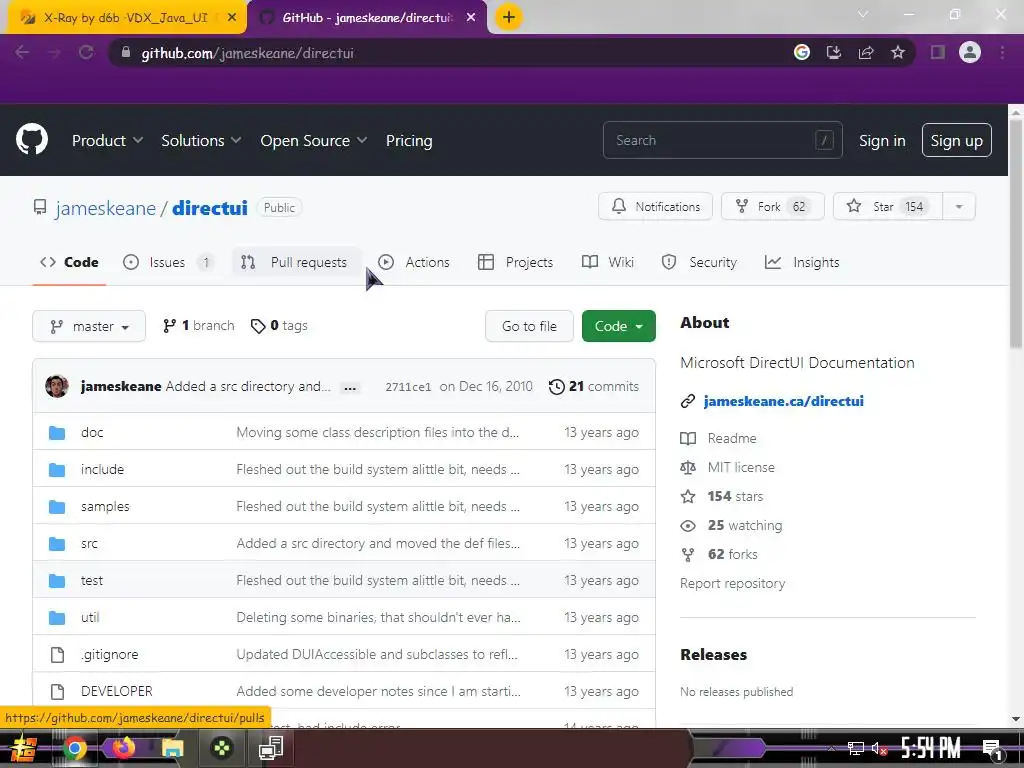Open the Wiki tab
This screenshot has height=768, width=1024.
[608, 262]
